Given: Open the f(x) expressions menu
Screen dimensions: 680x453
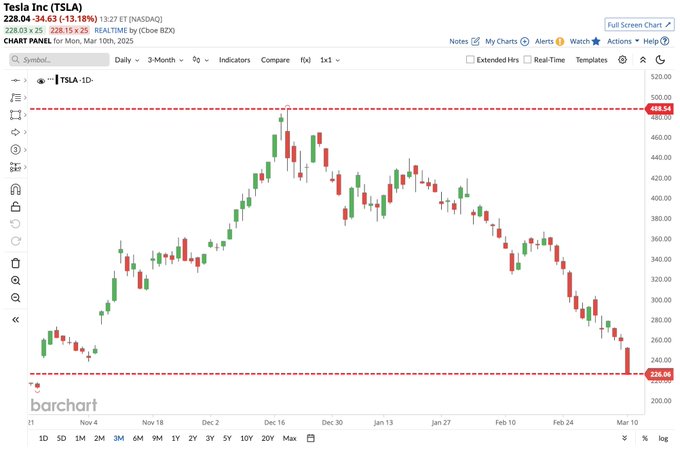Looking at the screenshot, I should pyautogui.click(x=305, y=60).
